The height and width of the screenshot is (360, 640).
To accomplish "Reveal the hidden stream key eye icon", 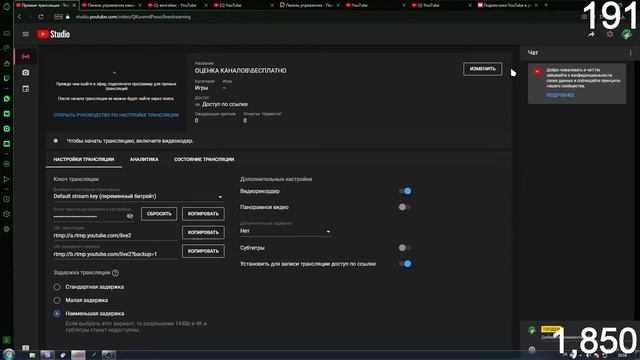I will pyautogui.click(x=130, y=216).
